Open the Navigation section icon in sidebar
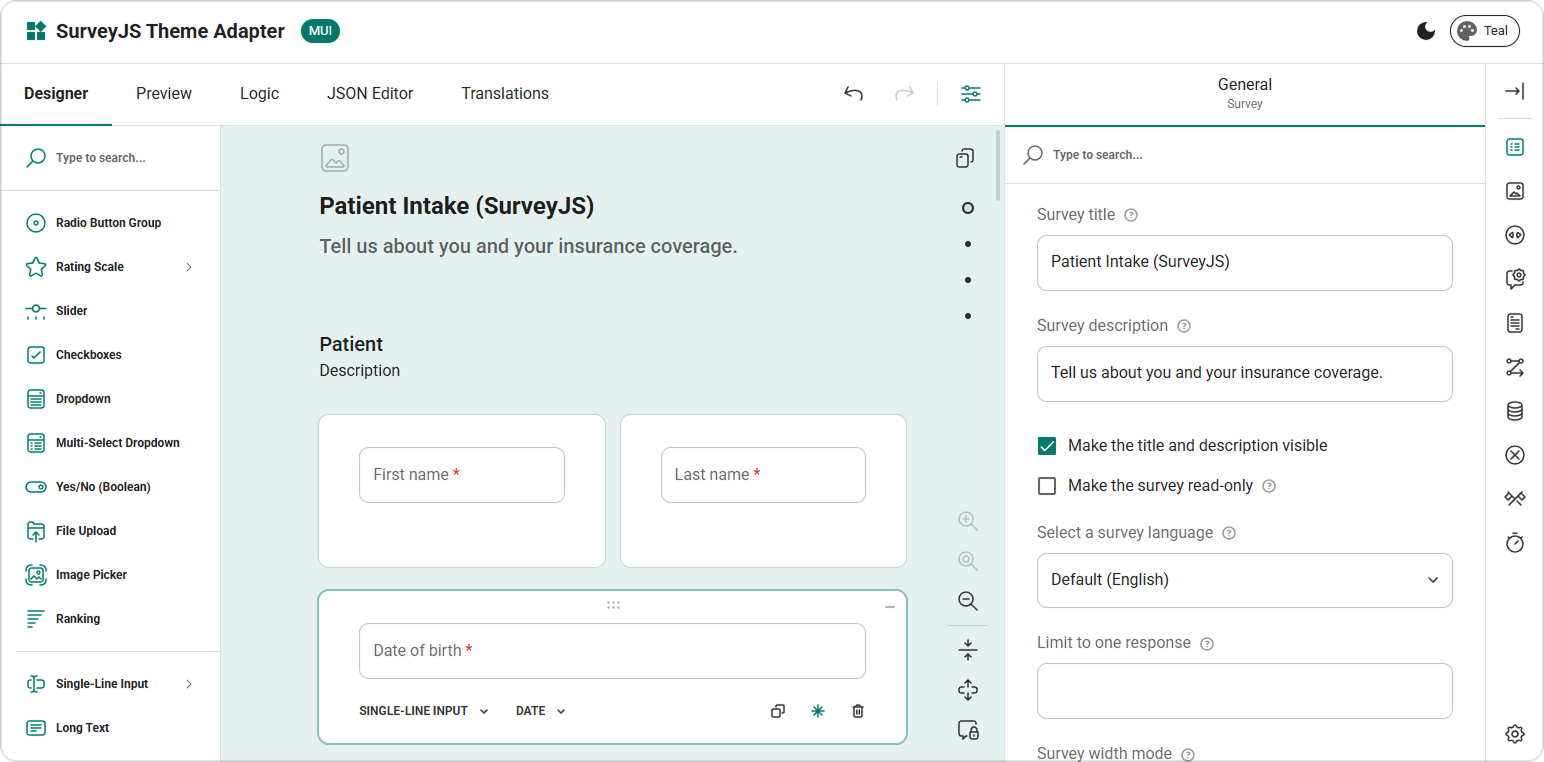 [x=1515, y=235]
